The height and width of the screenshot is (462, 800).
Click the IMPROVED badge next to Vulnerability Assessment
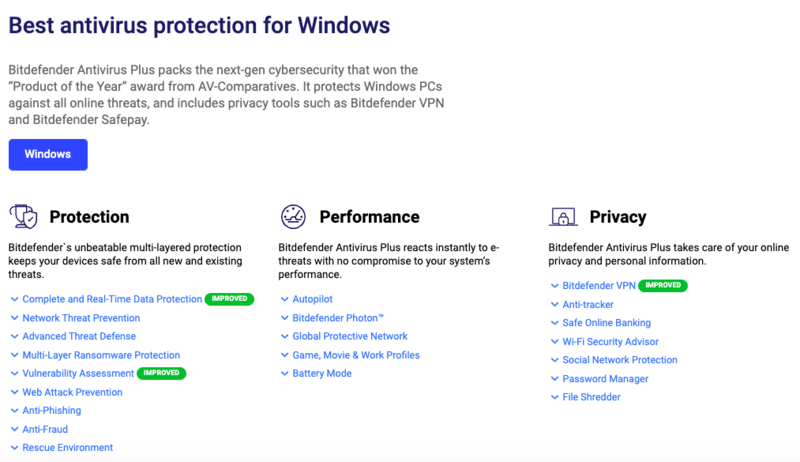(161, 373)
